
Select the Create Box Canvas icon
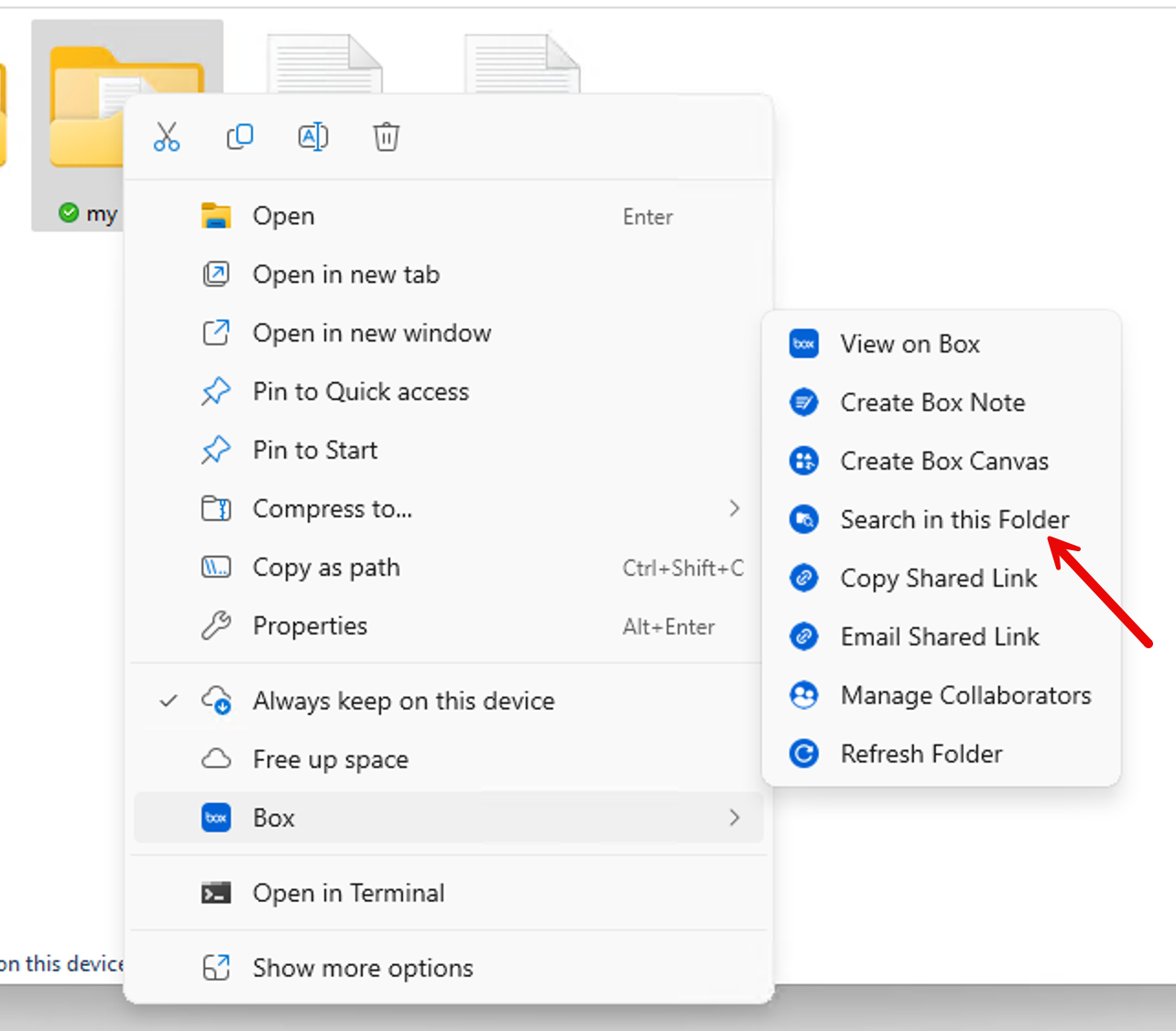pyautogui.click(x=803, y=461)
